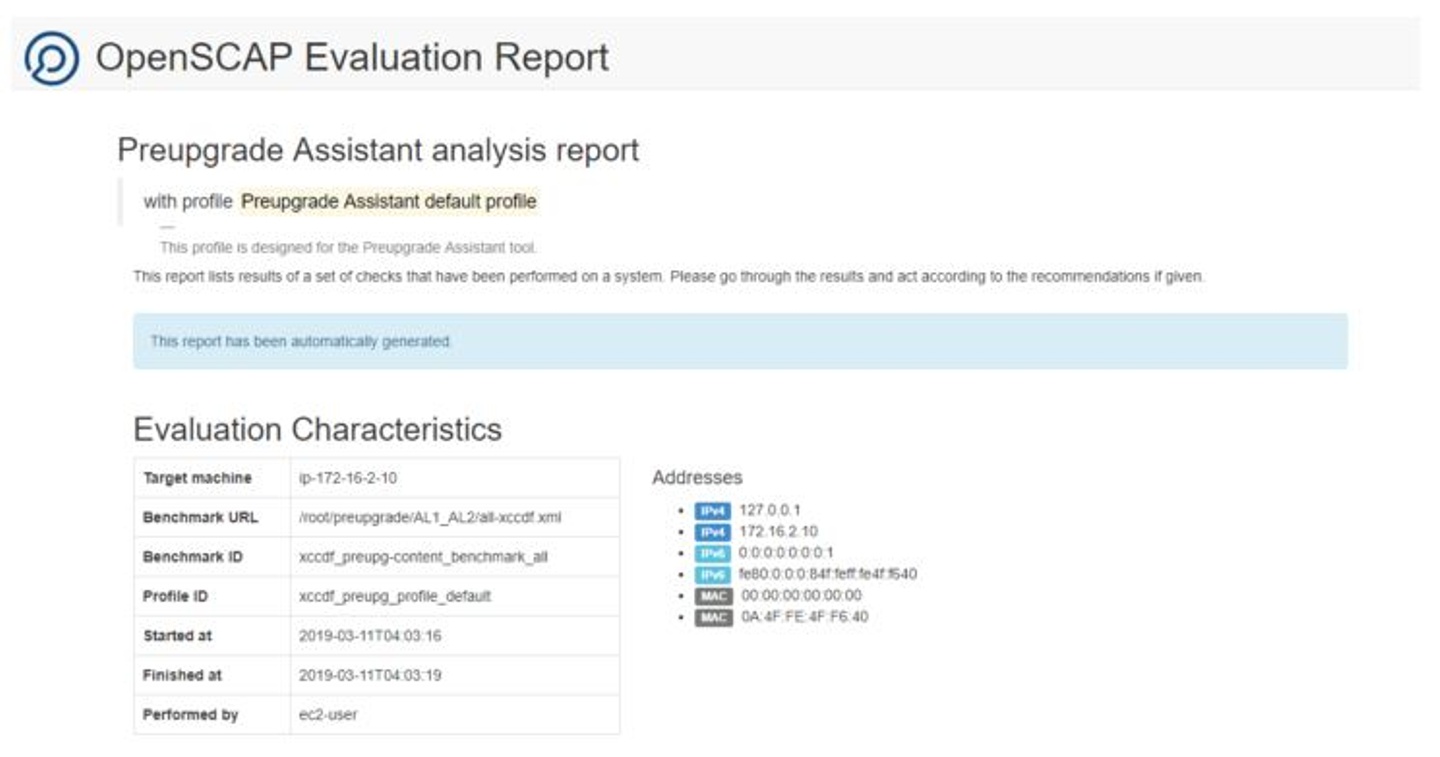Click the Addresses heading
Viewport: 1440px width, 757px height.
click(x=697, y=478)
